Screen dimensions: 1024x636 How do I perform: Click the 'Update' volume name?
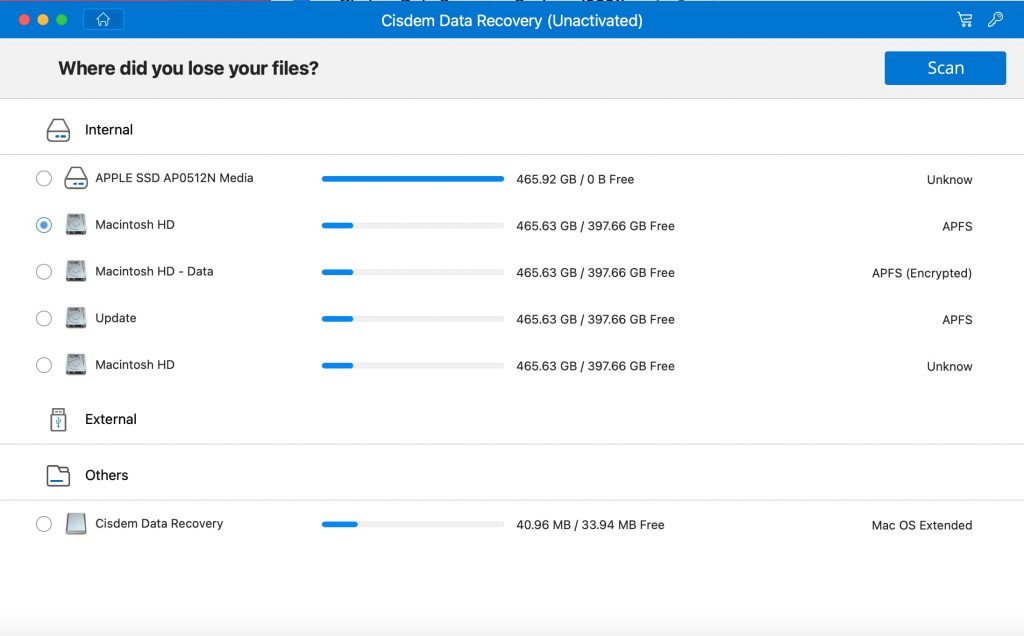(116, 318)
